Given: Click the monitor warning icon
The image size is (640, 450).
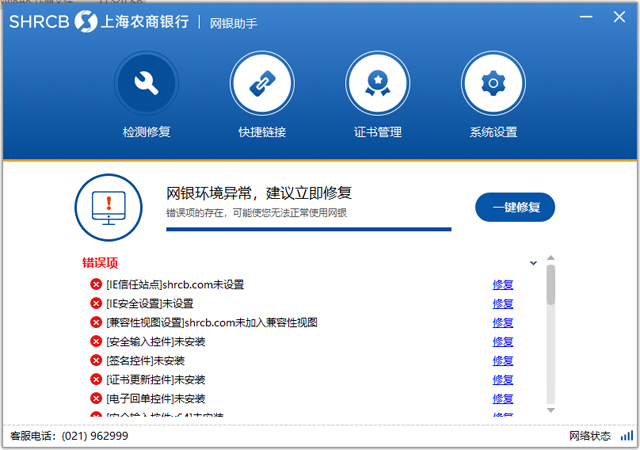Looking at the screenshot, I should coord(109,207).
